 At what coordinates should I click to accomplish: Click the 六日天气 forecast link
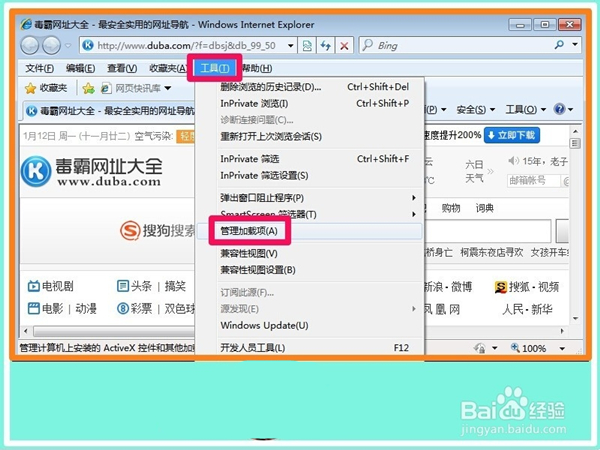[x=474, y=171]
